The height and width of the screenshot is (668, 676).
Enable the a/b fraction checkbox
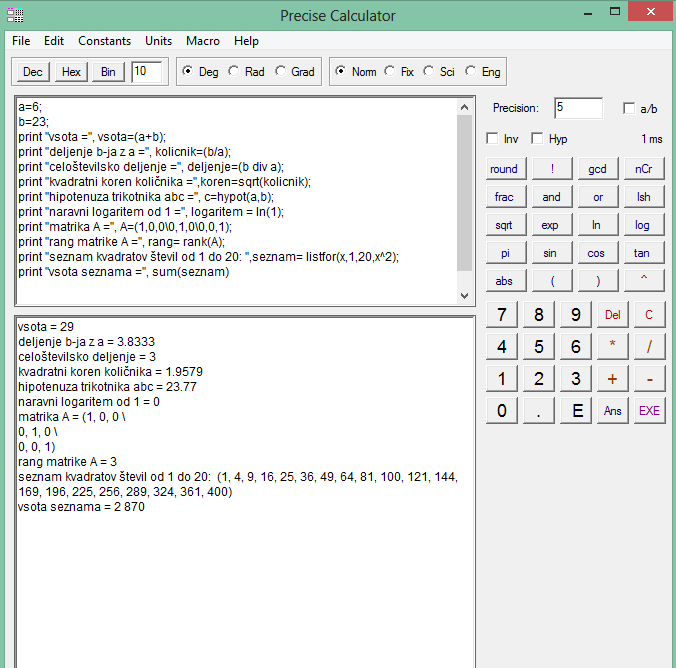[629, 108]
